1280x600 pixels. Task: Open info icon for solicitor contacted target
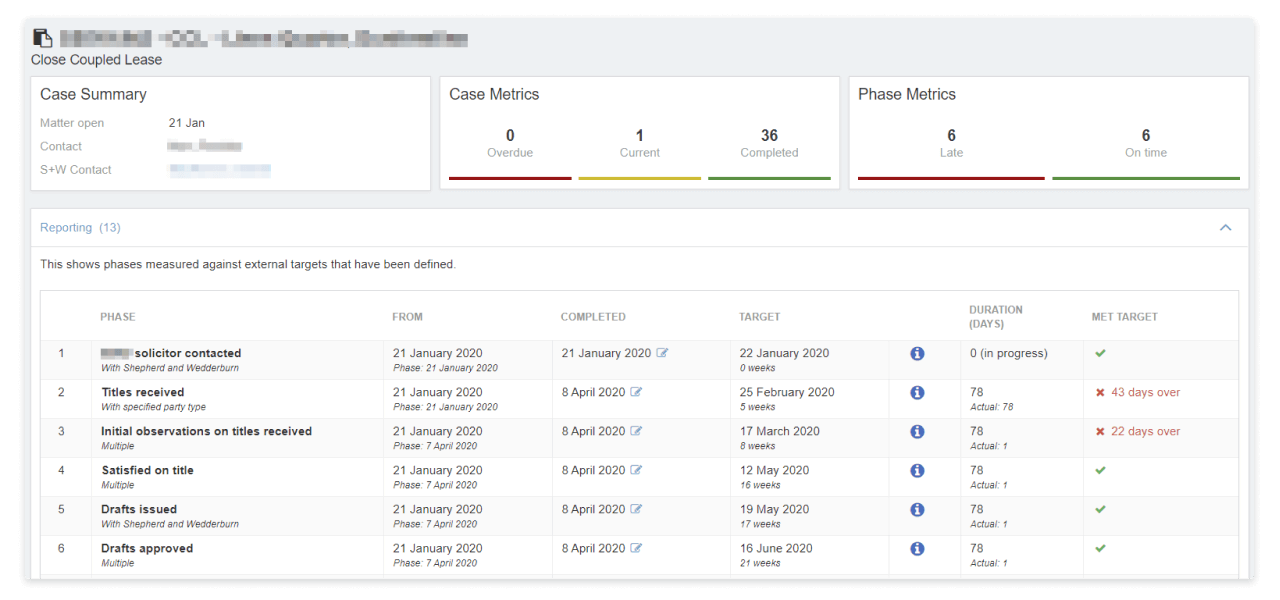[x=917, y=354]
